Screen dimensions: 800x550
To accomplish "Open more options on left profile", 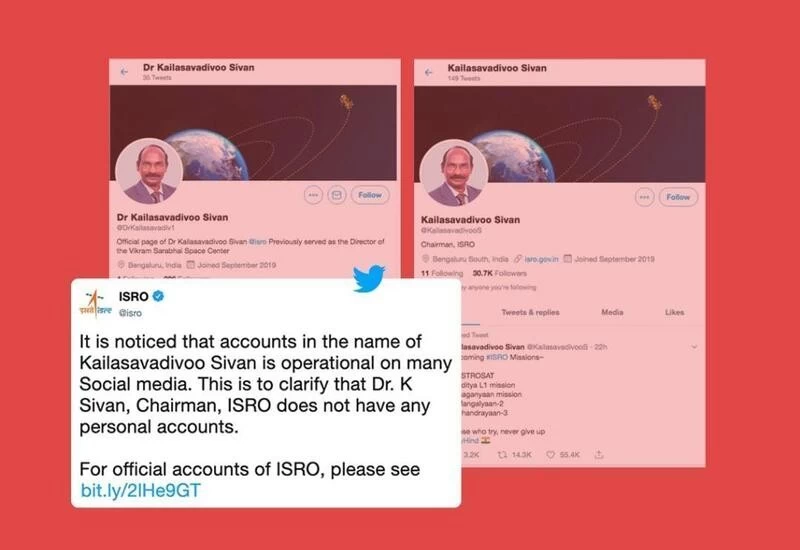I will coord(313,195).
